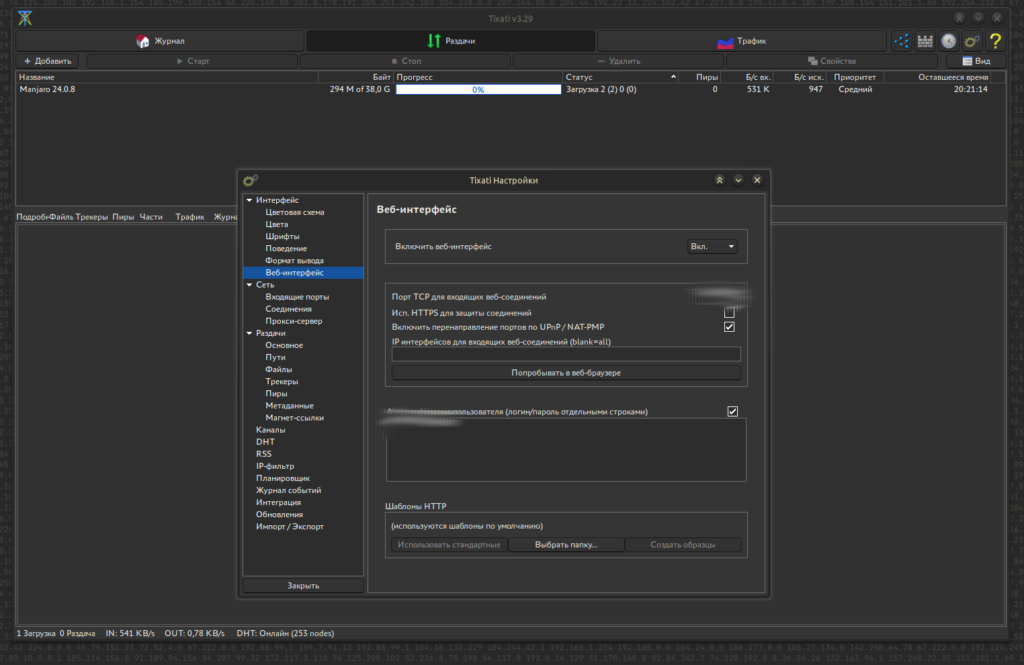1024x665 pixels.
Task: Click the settings gear icon in top bar
Action: tap(972, 41)
